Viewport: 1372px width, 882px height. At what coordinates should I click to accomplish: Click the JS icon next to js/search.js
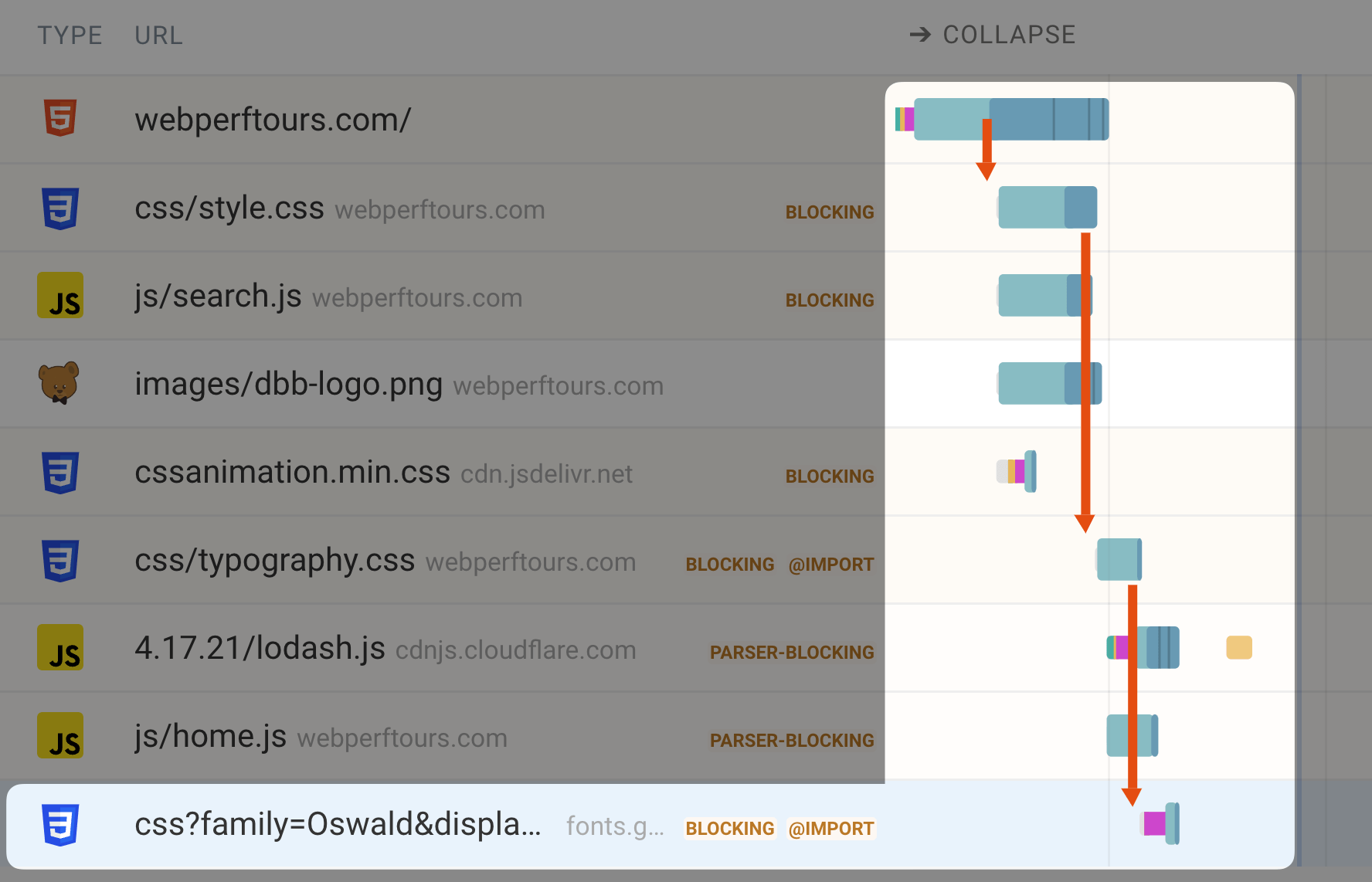pos(59,295)
